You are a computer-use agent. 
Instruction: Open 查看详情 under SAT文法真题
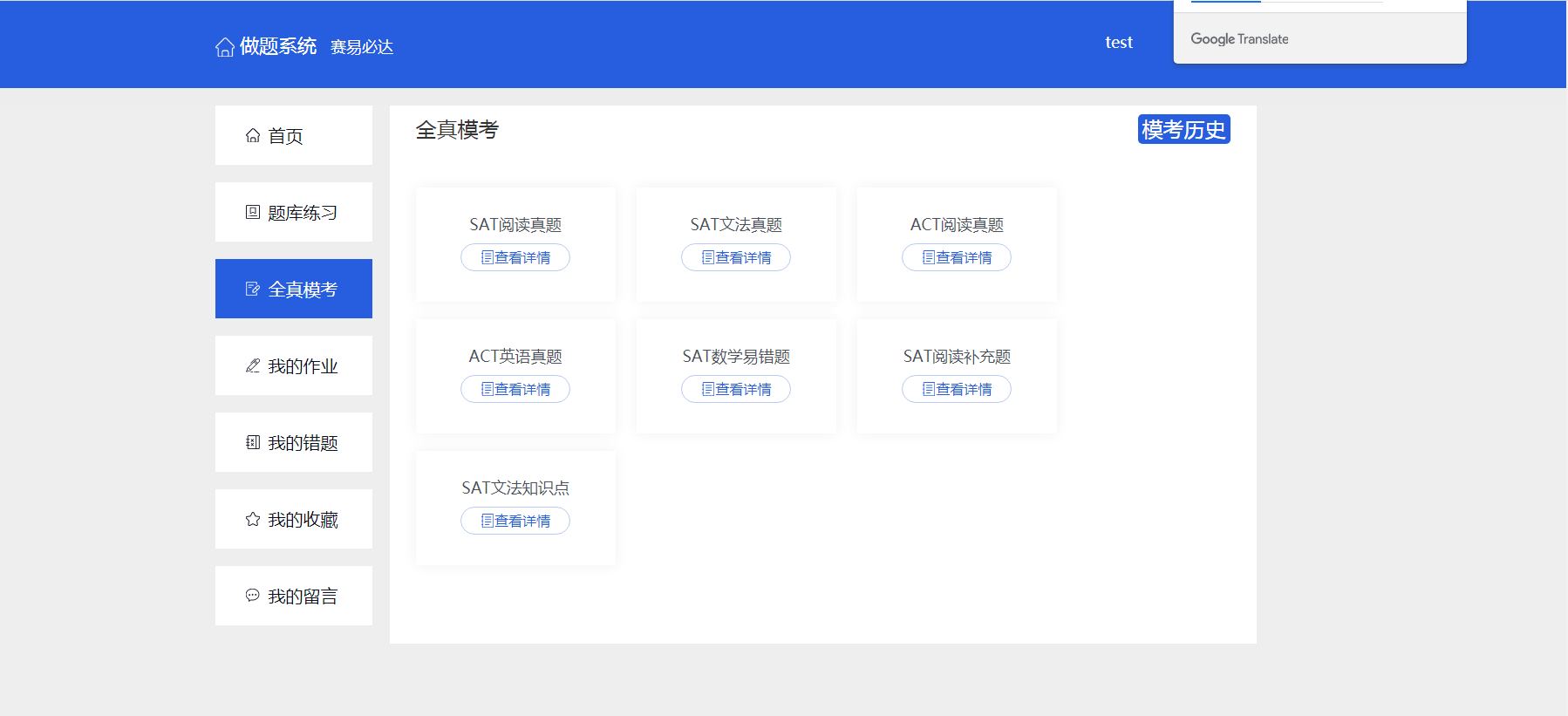736,258
